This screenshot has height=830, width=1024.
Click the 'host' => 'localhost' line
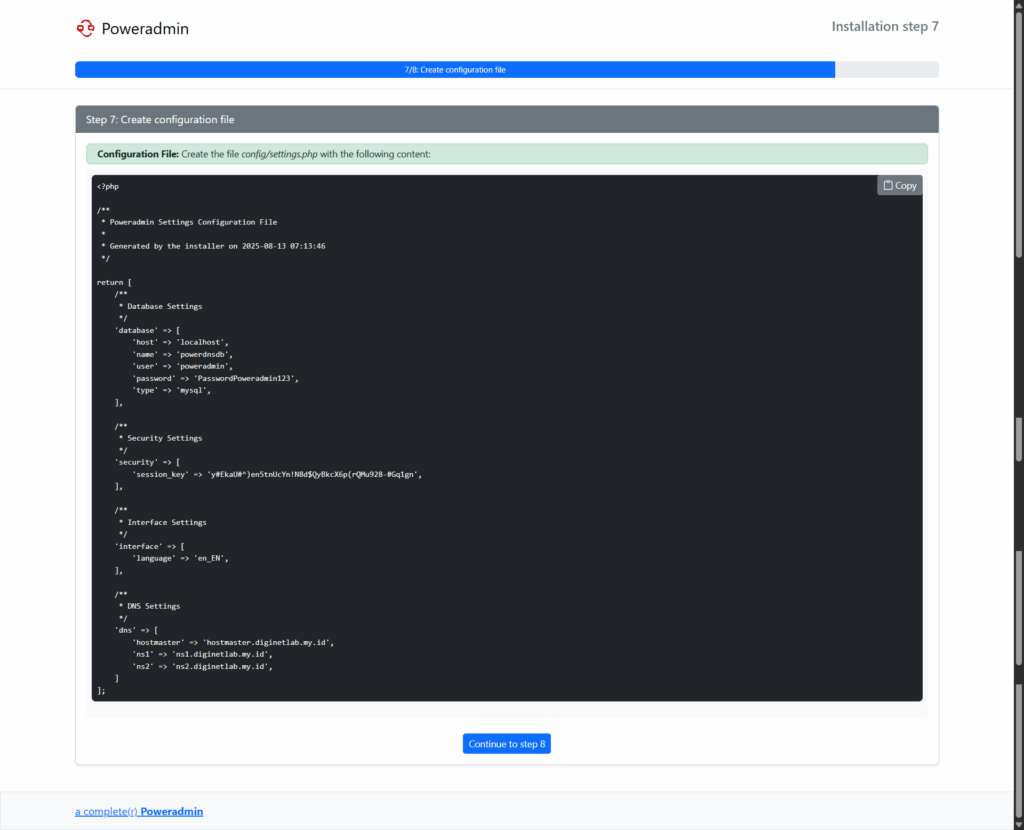coord(180,342)
